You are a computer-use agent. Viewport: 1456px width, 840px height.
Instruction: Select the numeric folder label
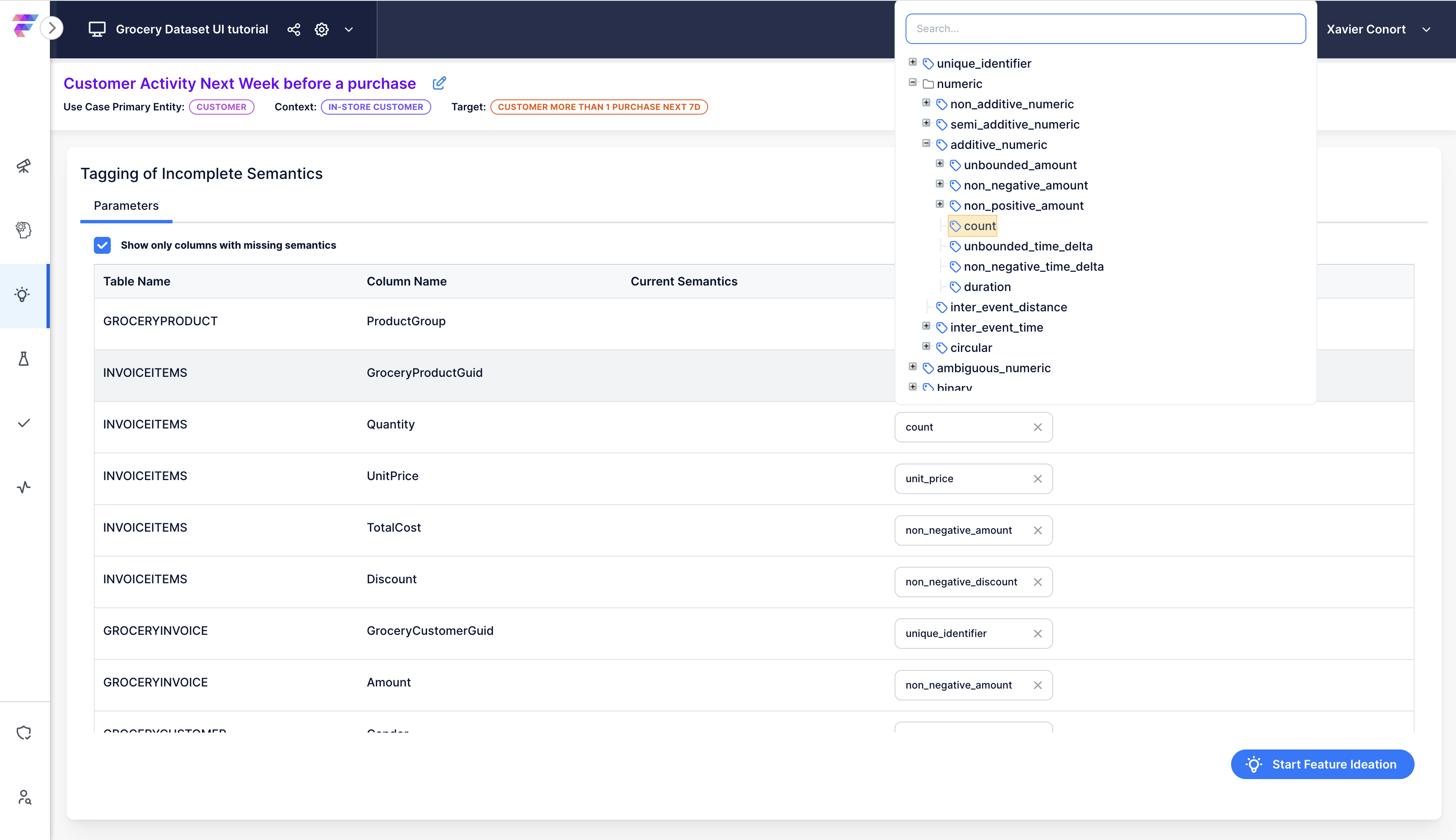point(959,84)
